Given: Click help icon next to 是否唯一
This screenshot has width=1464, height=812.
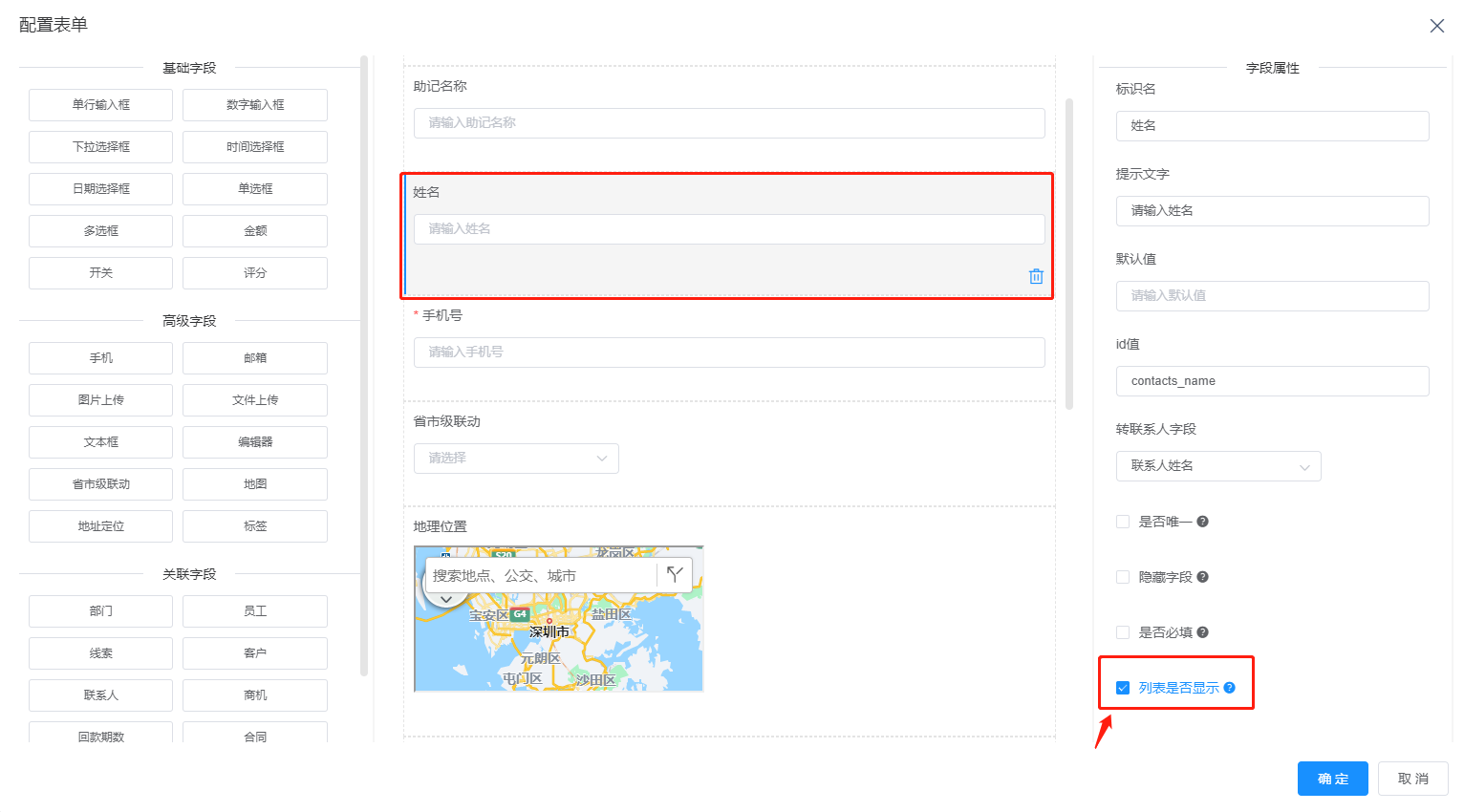Looking at the screenshot, I should 1203,522.
